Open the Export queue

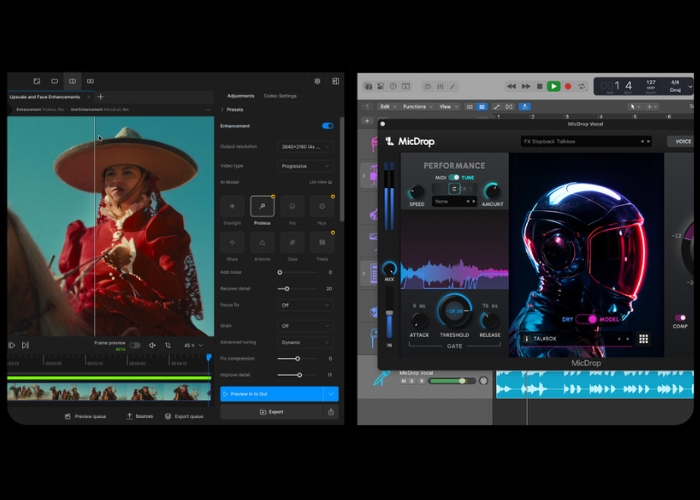pyautogui.click(x=184, y=416)
